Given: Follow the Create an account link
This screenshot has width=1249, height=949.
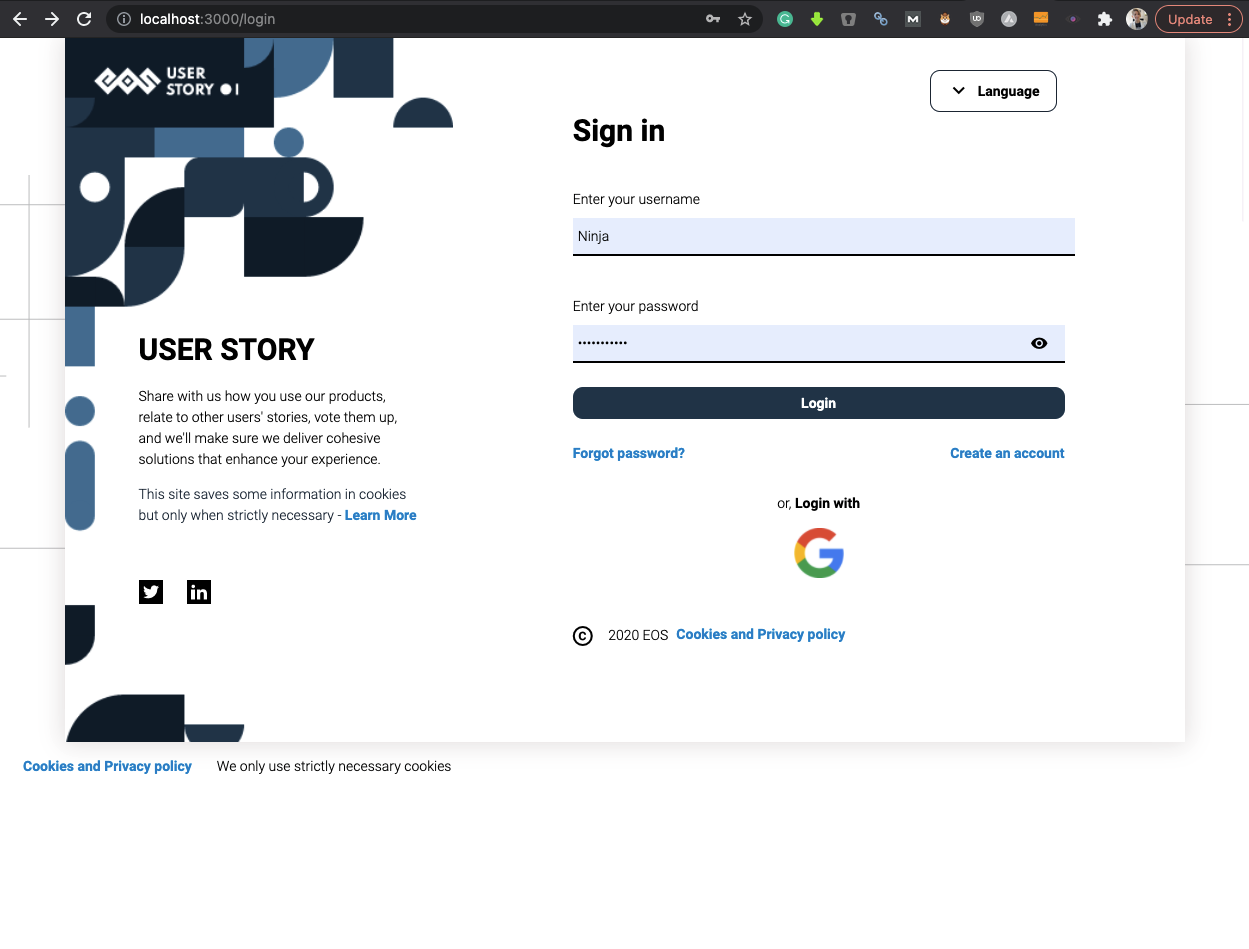Looking at the screenshot, I should point(1007,453).
